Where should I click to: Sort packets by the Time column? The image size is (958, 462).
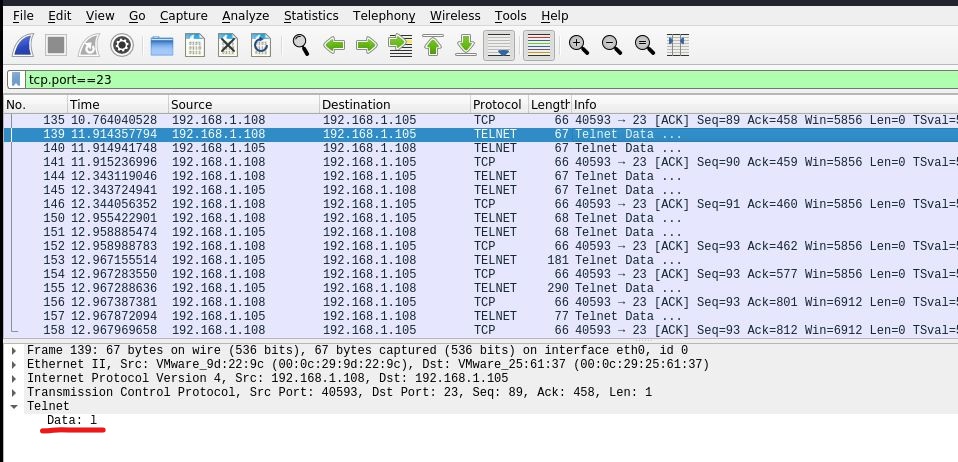coord(117,104)
